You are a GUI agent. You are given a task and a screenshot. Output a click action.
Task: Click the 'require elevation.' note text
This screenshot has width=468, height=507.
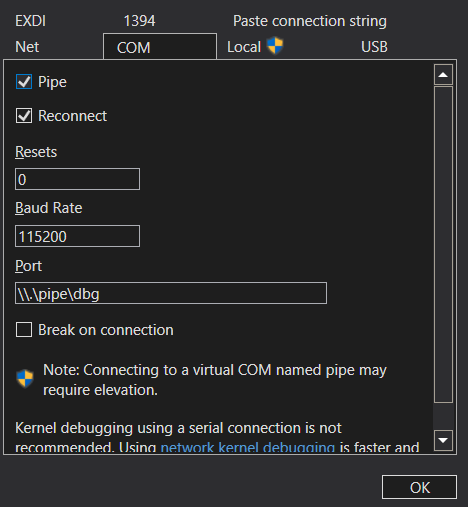point(100,390)
